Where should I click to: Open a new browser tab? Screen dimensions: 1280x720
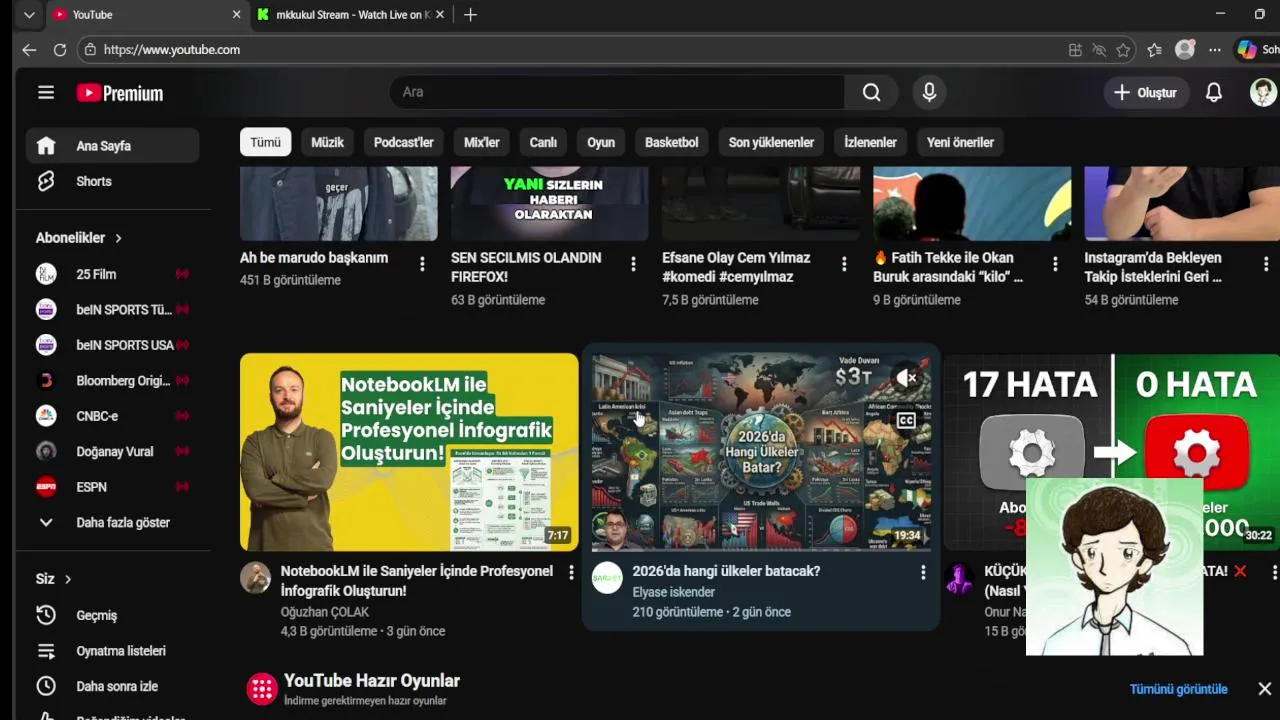(x=470, y=15)
